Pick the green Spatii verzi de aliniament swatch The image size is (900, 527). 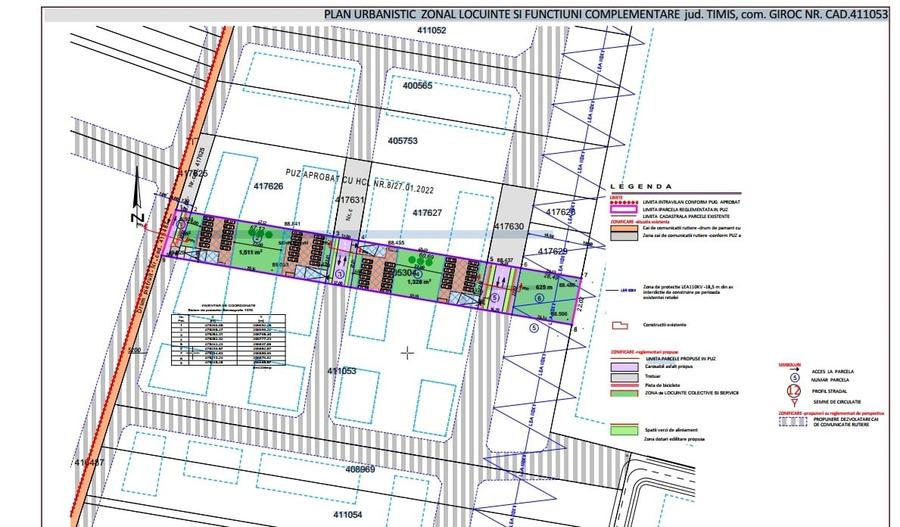coord(622,429)
